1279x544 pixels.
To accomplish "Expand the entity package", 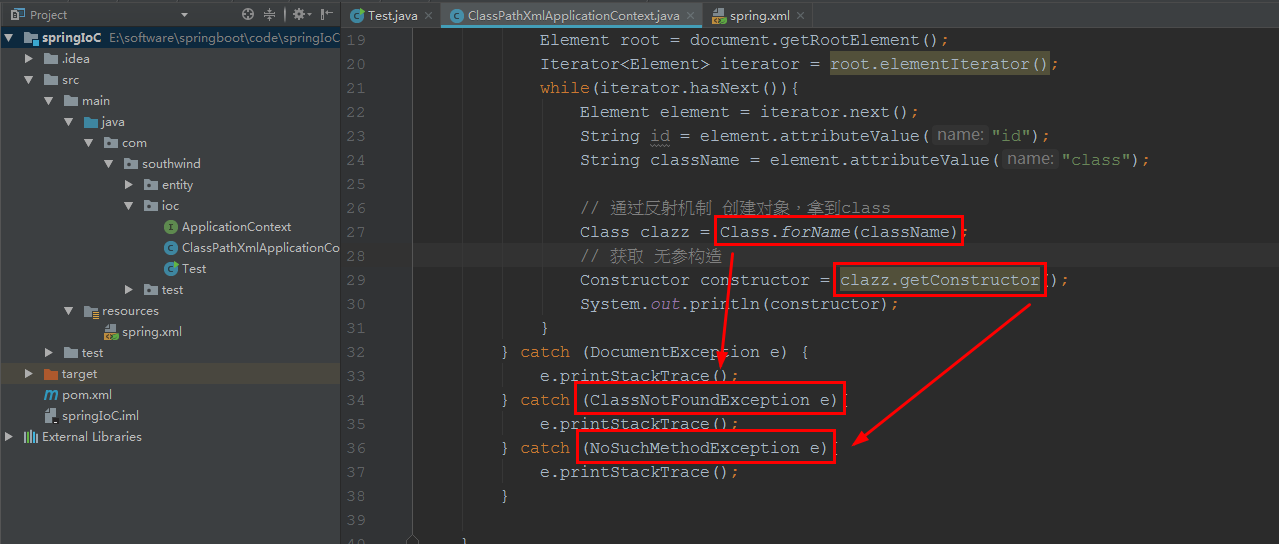I will pos(129,185).
